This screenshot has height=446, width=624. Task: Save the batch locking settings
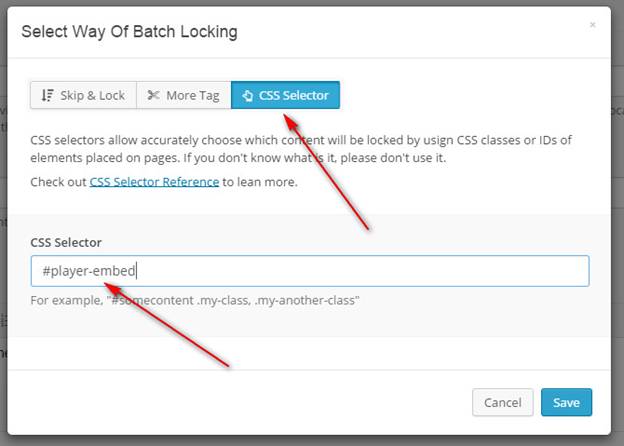(566, 402)
